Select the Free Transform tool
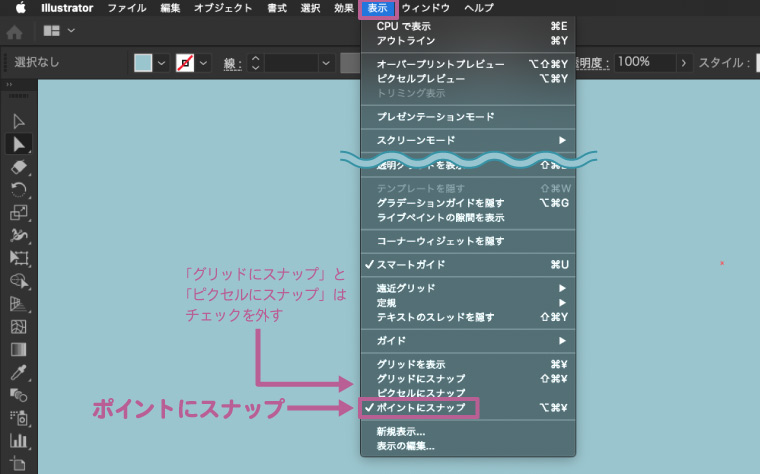This screenshot has width=760, height=474. coord(18,258)
